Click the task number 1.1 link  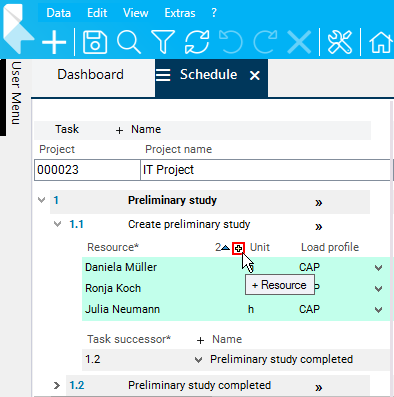pyautogui.click(x=76, y=224)
